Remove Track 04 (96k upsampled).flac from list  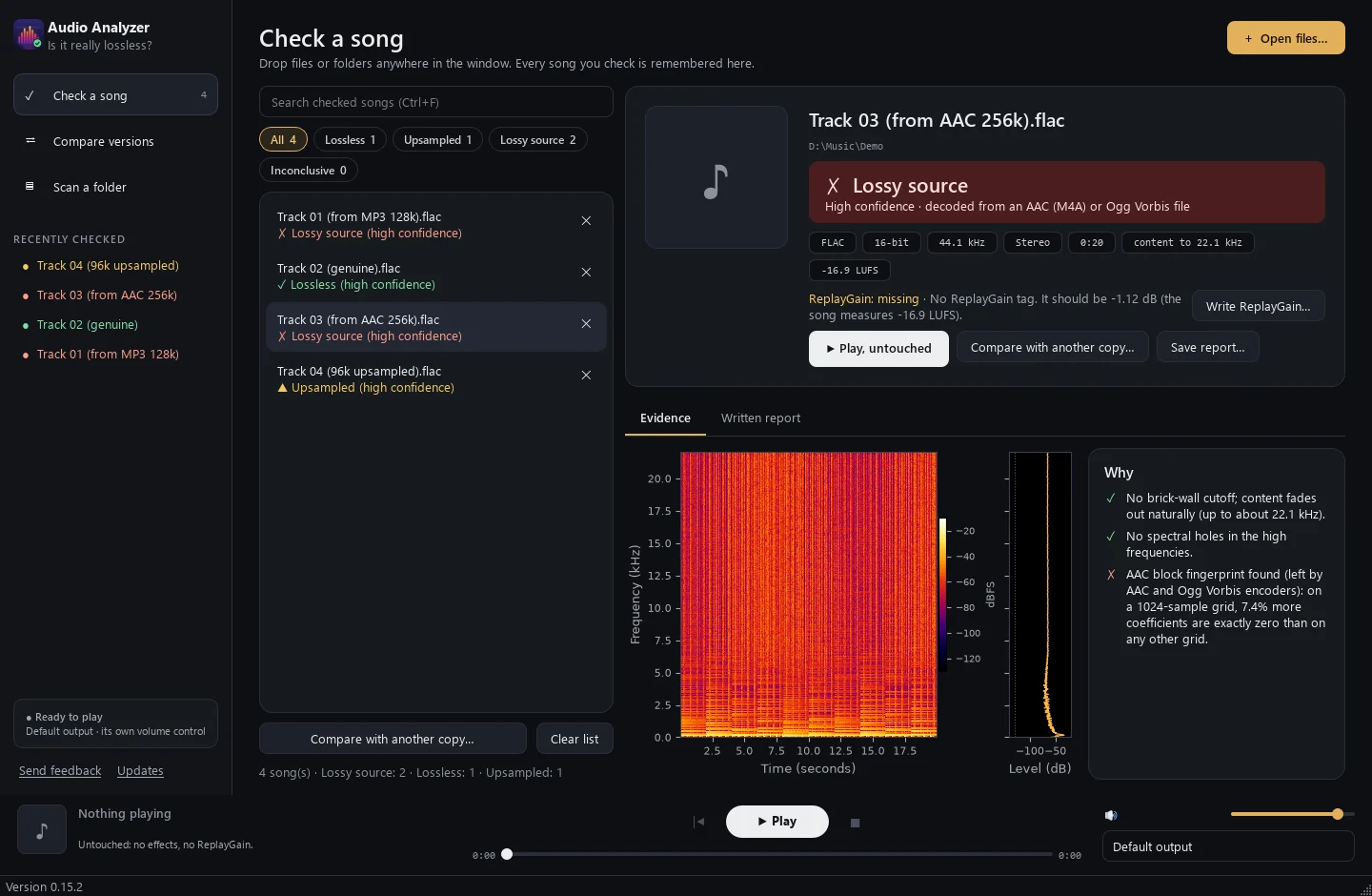586,376
